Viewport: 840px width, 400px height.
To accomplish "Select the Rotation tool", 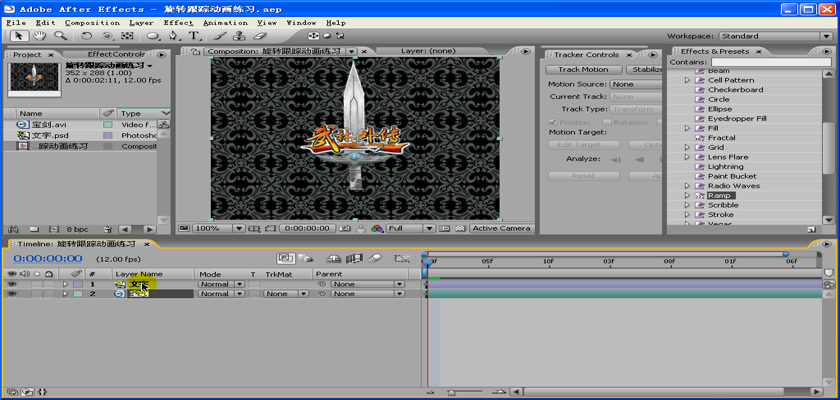I will coord(87,36).
